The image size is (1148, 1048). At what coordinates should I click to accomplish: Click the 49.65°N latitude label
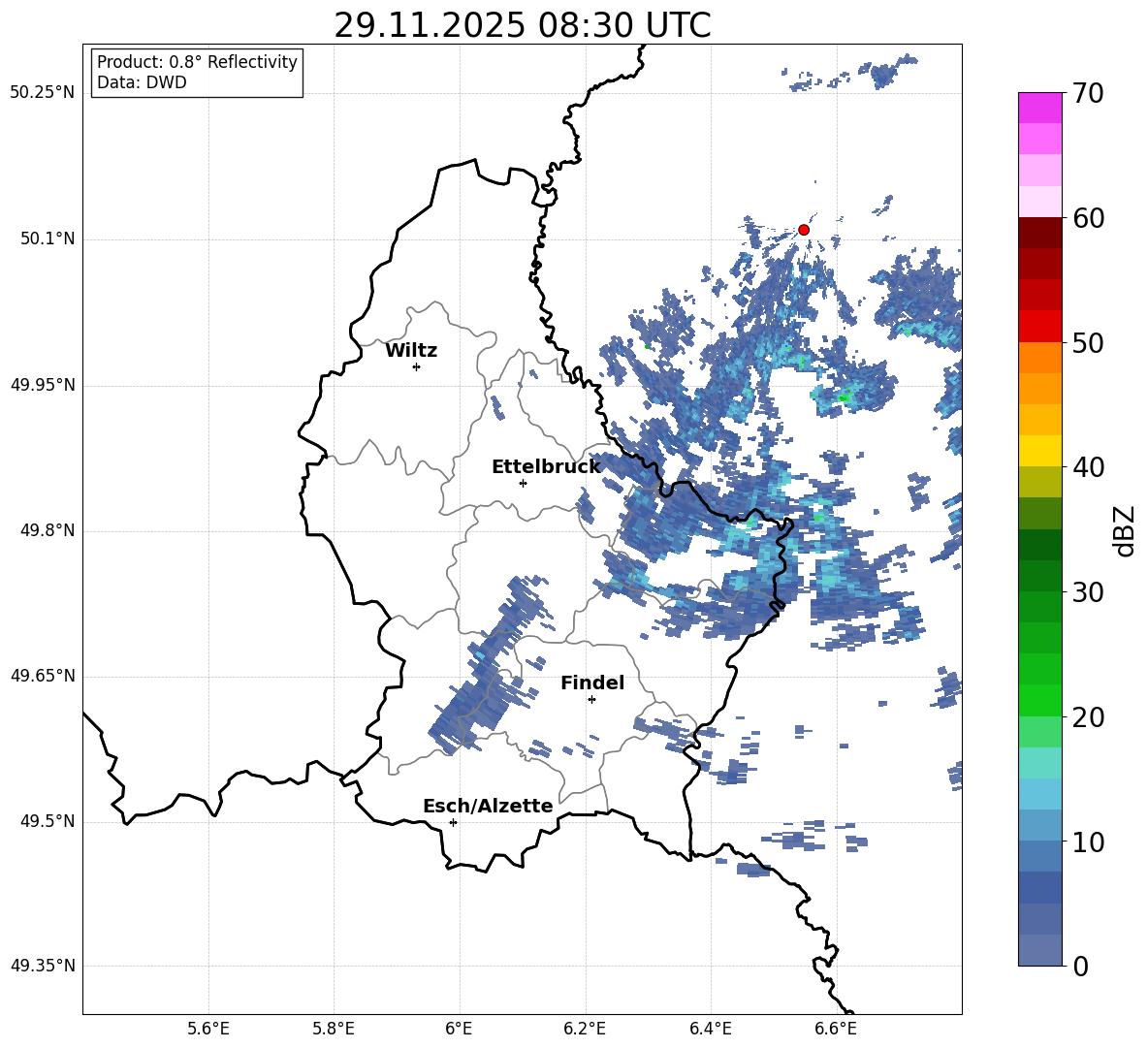point(43,676)
